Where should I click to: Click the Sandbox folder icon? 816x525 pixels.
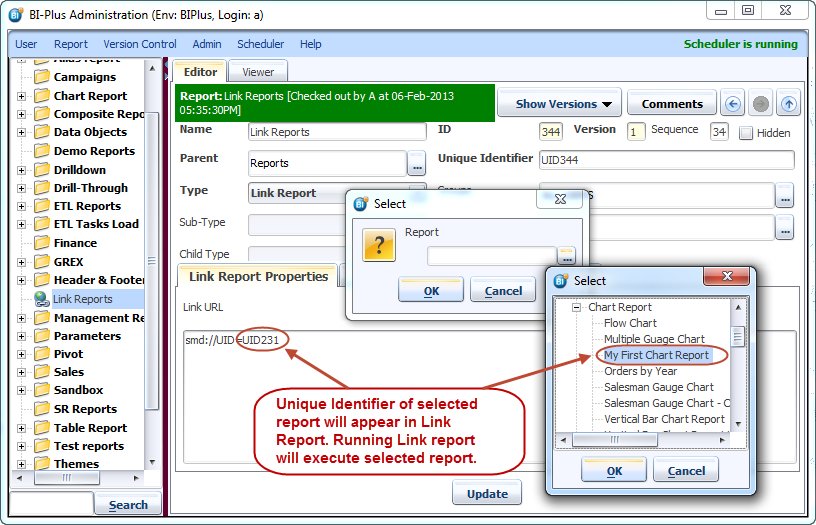[41, 390]
